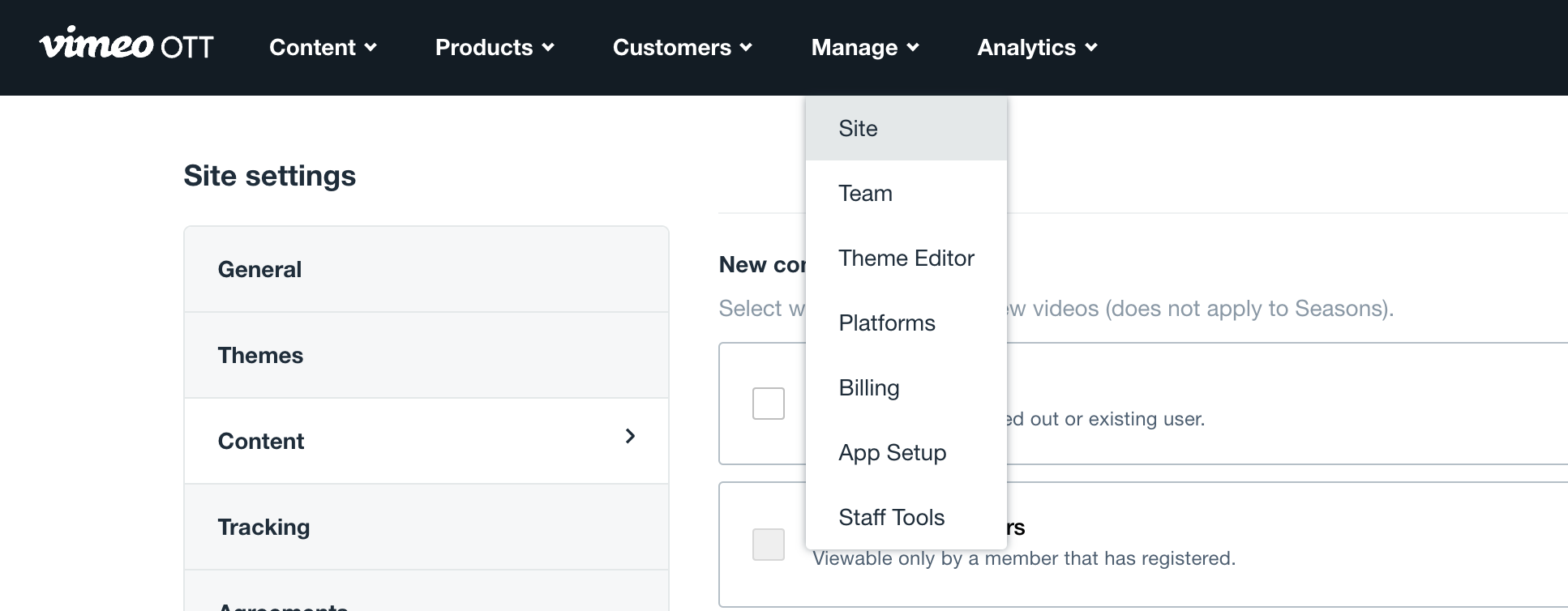Tick the first visibility option checkbox
Screen dimensions: 1568x611
pos(768,404)
